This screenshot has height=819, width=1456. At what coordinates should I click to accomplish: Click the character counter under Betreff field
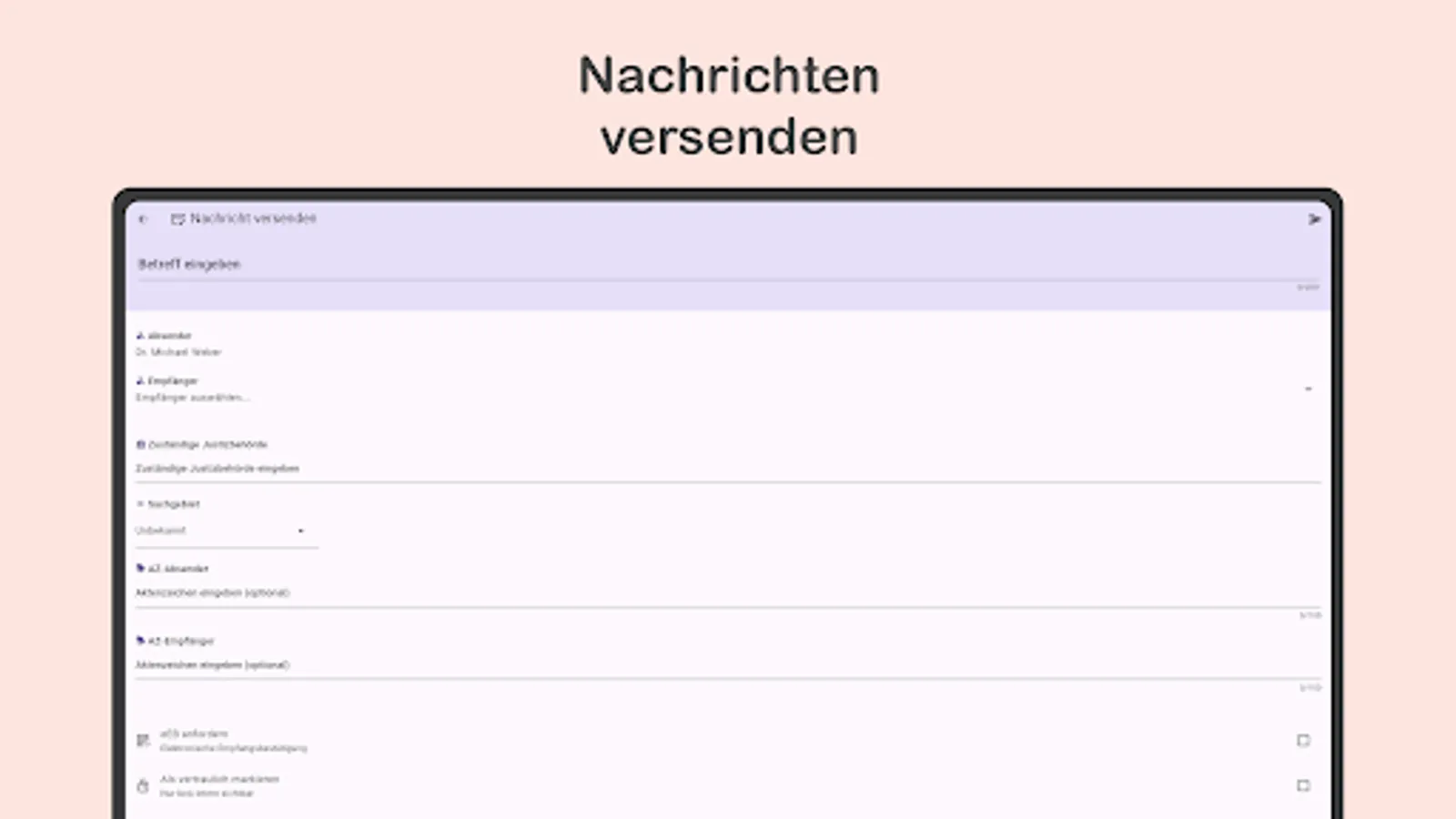pos(1308,289)
